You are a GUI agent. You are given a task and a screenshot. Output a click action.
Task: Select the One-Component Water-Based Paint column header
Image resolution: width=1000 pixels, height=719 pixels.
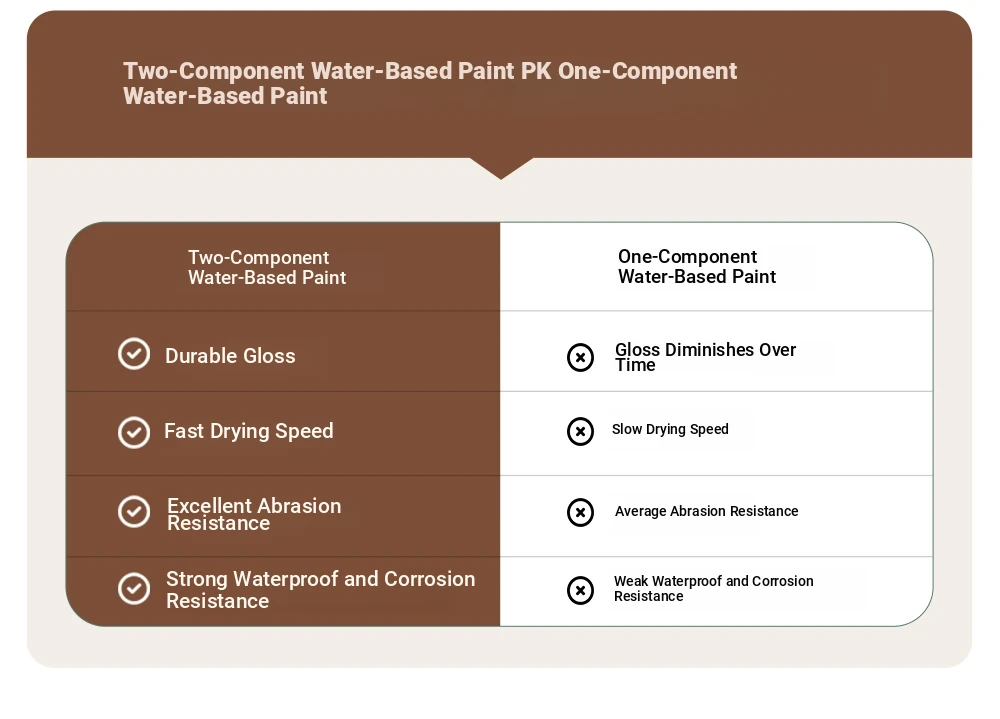point(696,266)
